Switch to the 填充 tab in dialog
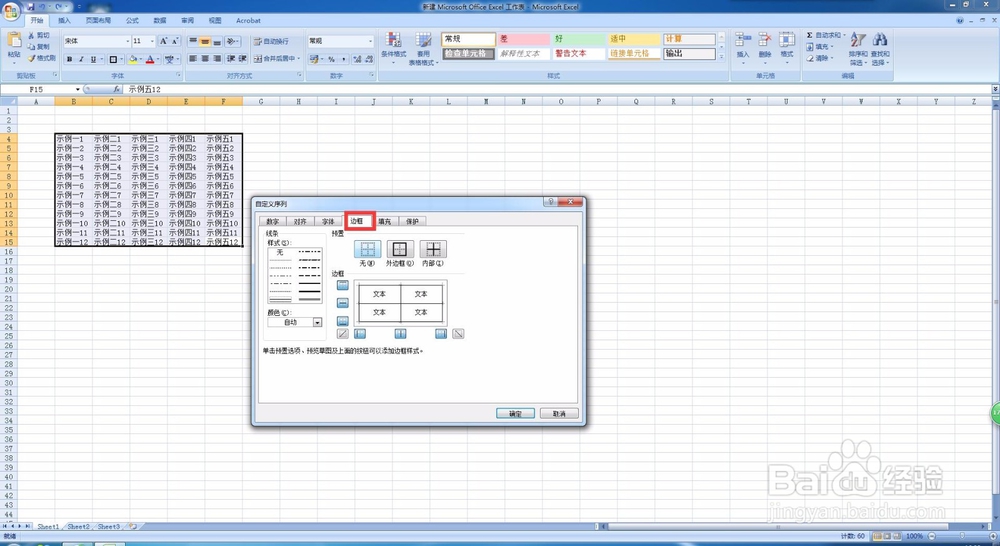1000x546 pixels. 385,221
